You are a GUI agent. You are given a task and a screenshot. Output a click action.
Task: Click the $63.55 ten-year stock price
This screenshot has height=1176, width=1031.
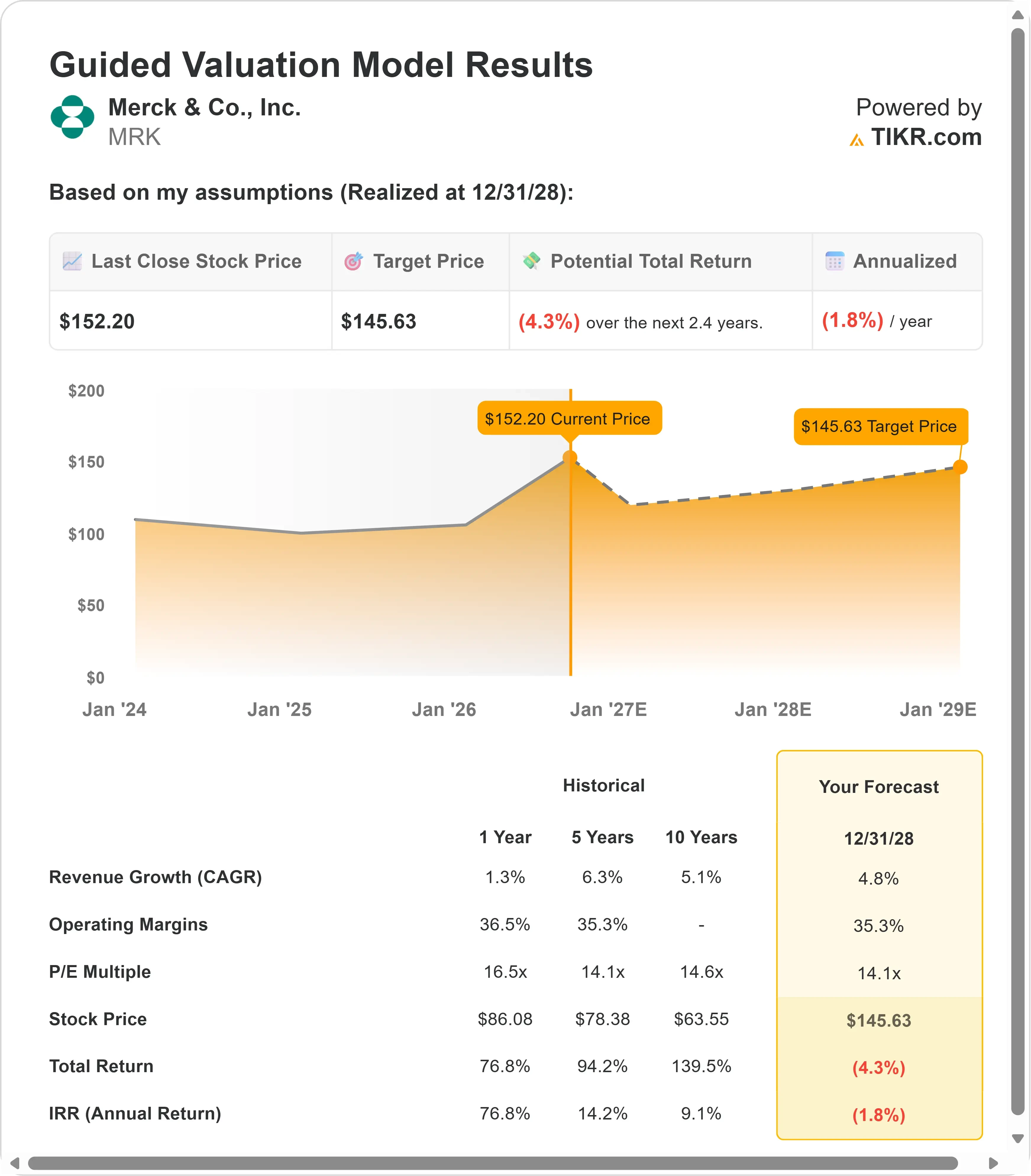click(702, 1019)
